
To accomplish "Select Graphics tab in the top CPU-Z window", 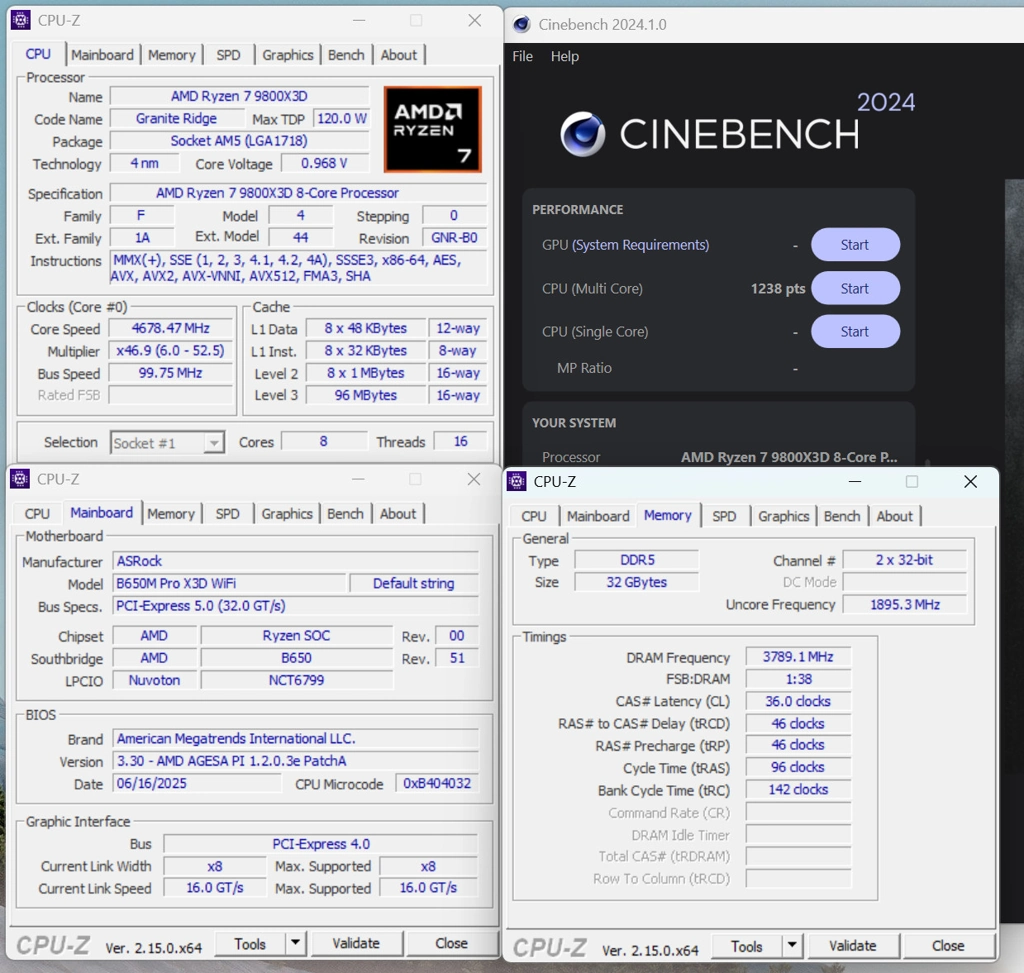I will 288,55.
